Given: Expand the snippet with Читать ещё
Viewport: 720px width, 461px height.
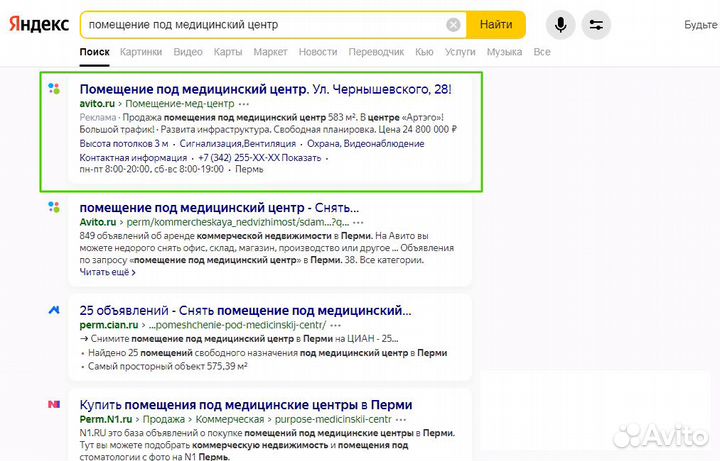Looking at the screenshot, I should point(107,272).
